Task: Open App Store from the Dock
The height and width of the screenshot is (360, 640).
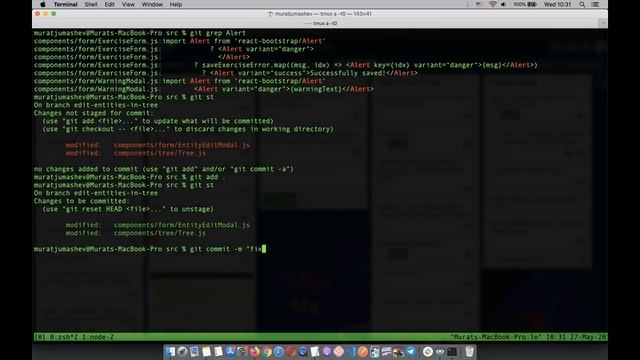Action: coord(230,351)
